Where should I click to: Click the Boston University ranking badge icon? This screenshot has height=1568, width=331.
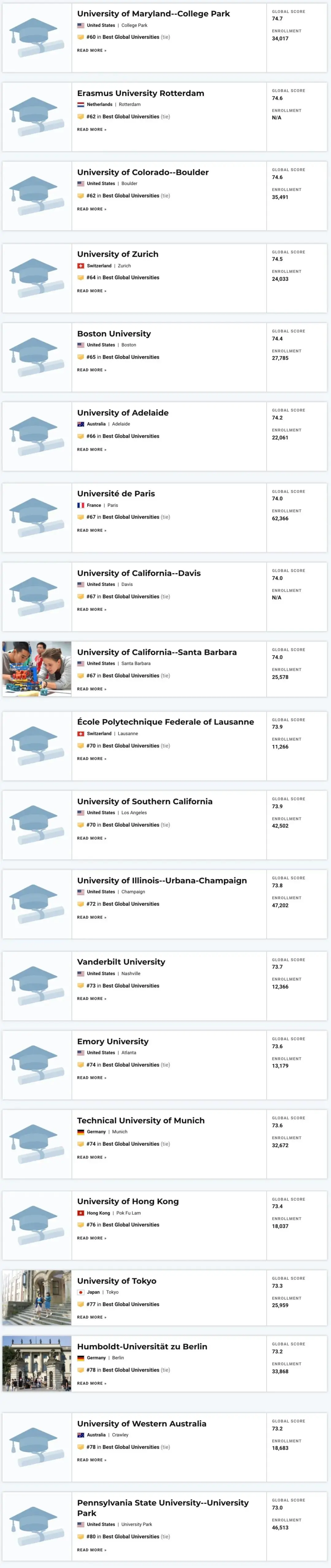pyautogui.click(x=80, y=357)
